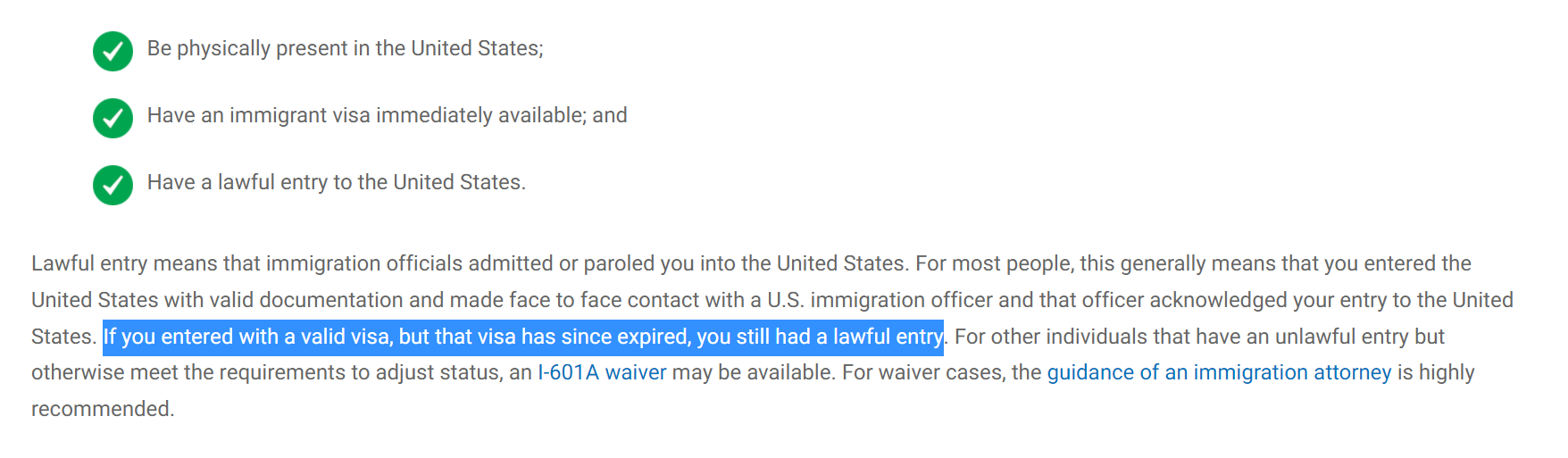The height and width of the screenshot is (458, 1568).
Task: Click 'Have a lawful entry to the United States.' text
Action: pyautogui.click(x=337, y=182)
